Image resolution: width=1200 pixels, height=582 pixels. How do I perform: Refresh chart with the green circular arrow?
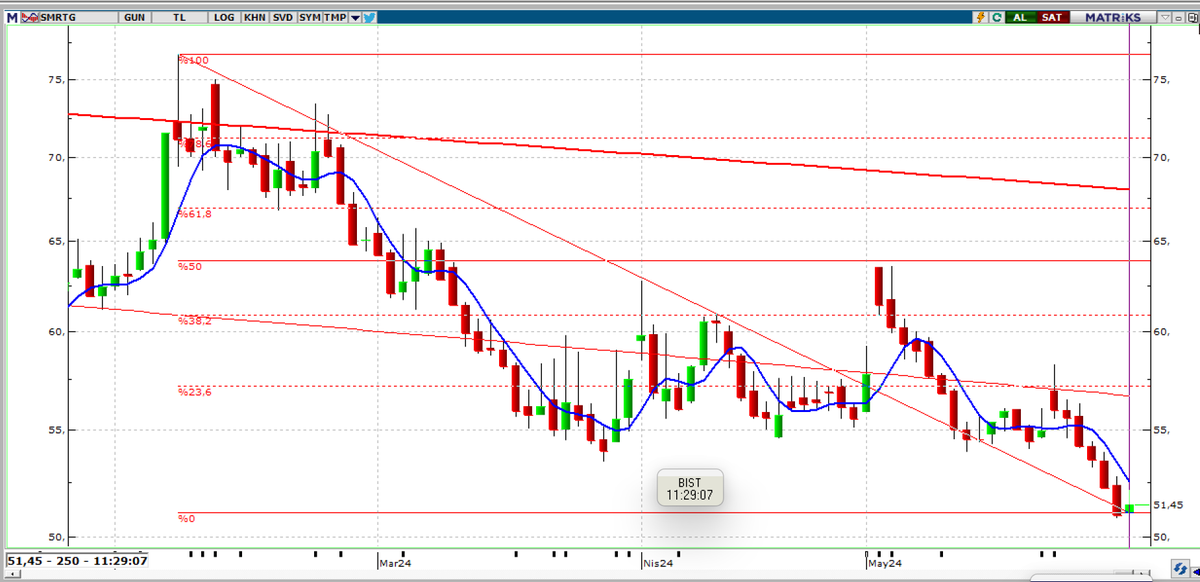pyautogui.click(x=996, y=17)
